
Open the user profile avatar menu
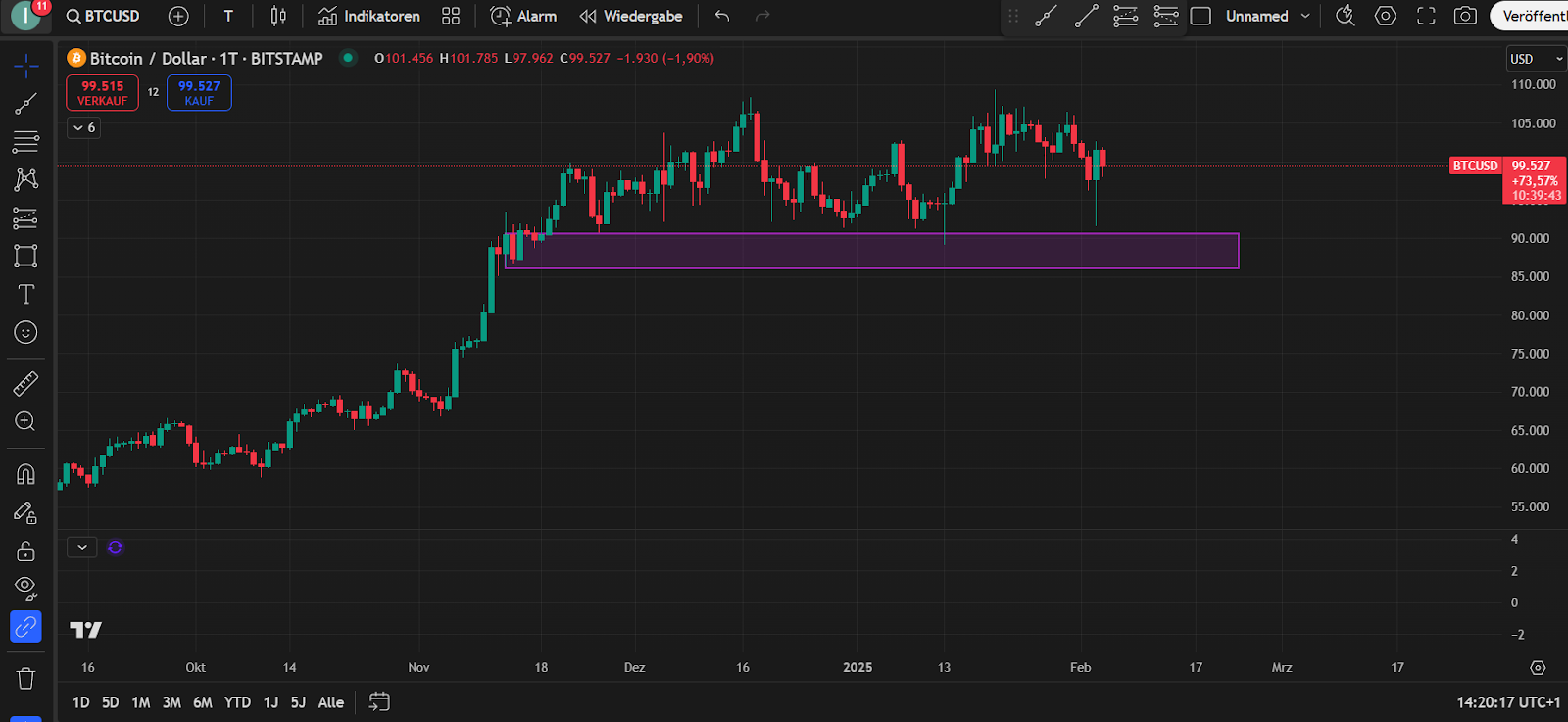[x=26, y=16]
